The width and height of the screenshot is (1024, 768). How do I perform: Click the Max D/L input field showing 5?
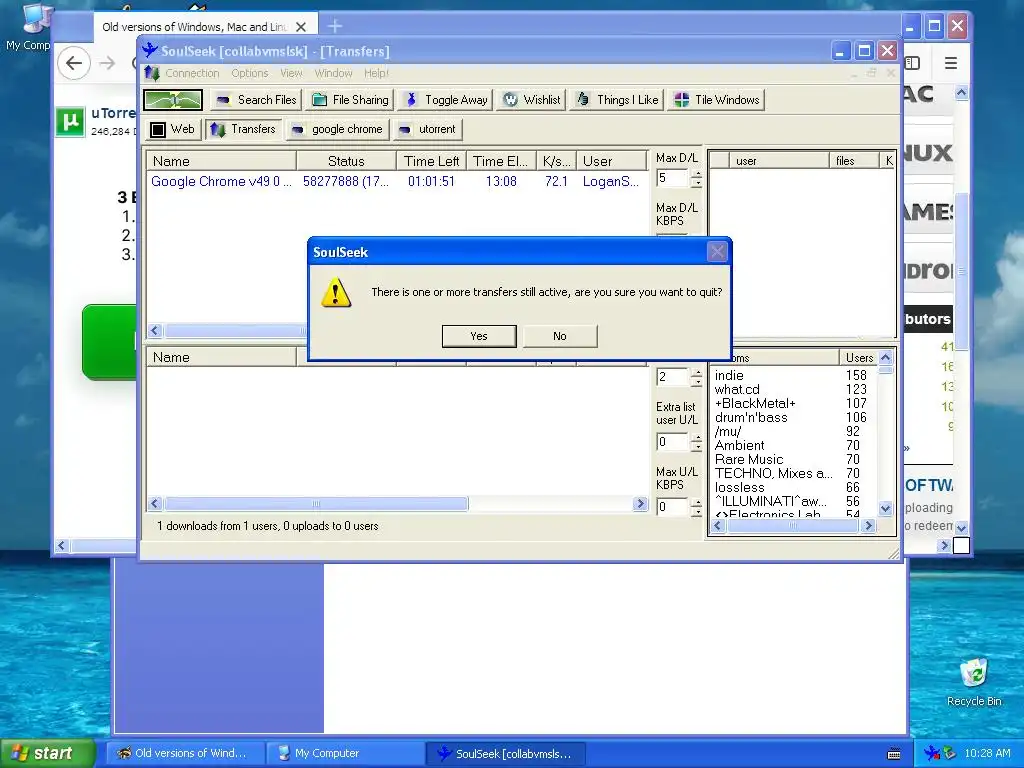tap(673, 178)
